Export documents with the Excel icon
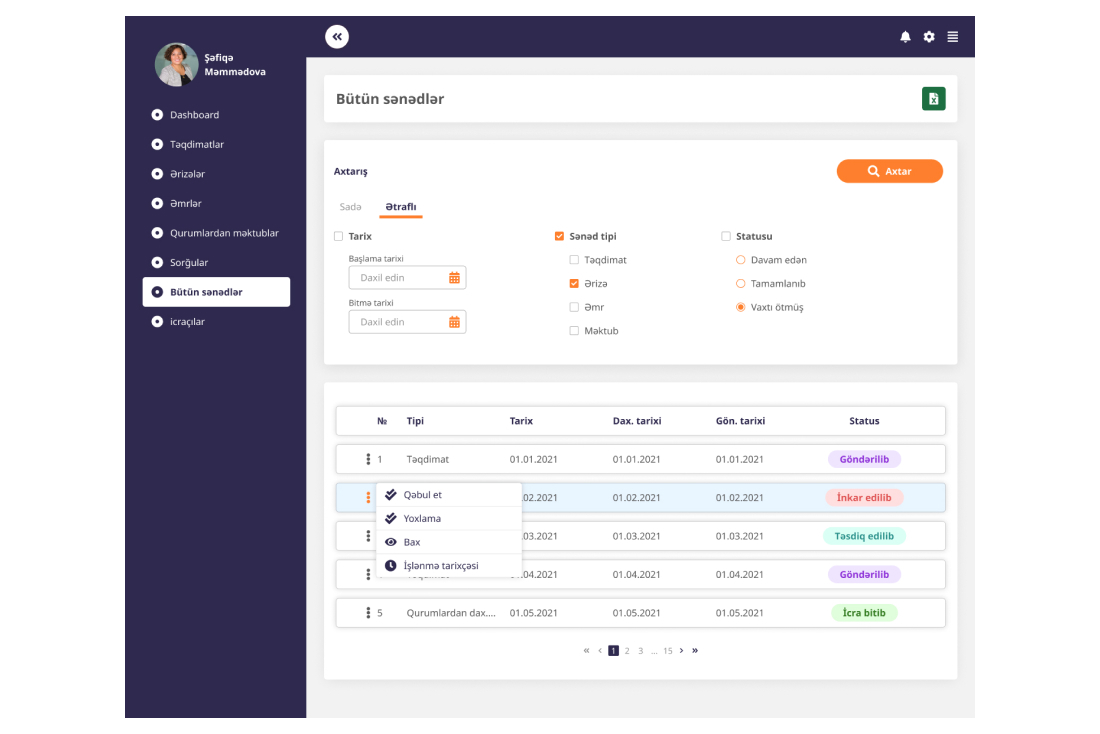This screenshot has height=734, width=1100. (x=933, y=99)
